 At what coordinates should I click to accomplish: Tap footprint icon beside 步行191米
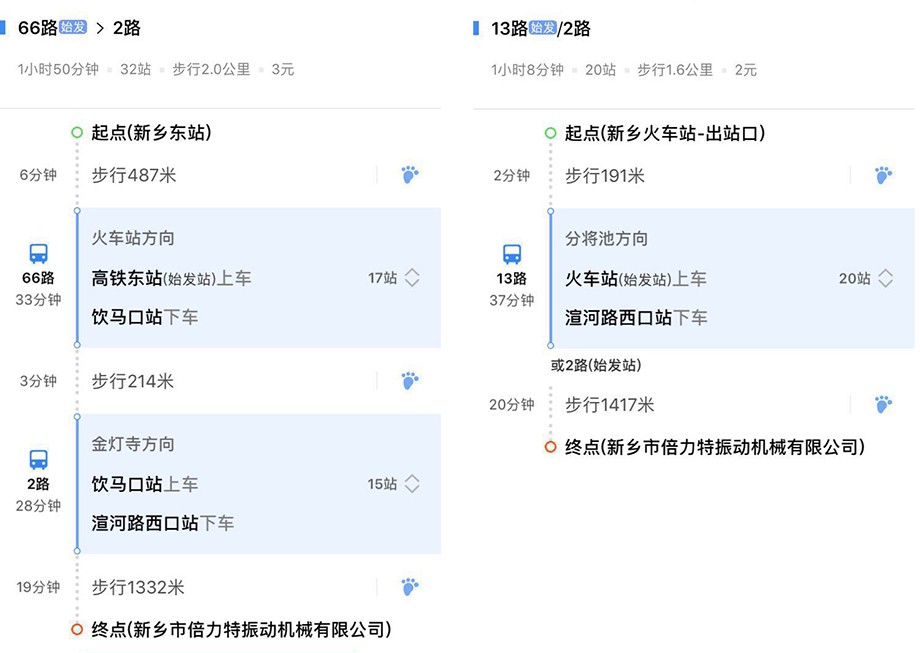(x=883, y=175)
